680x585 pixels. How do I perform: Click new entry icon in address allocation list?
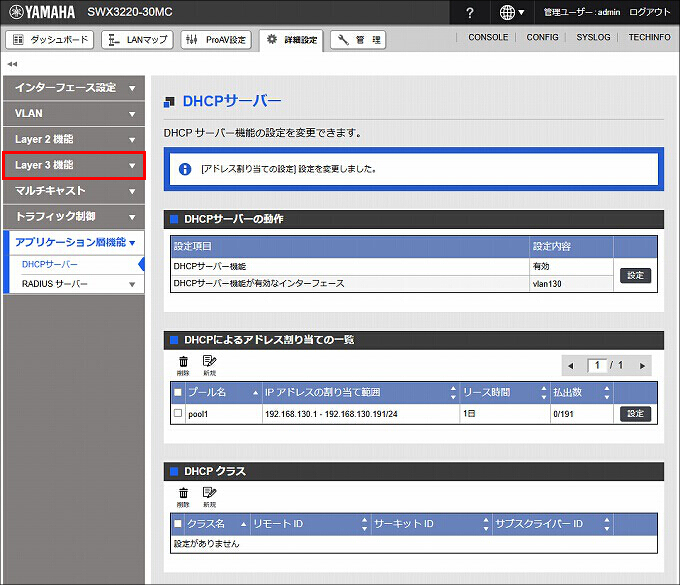tap(209, 365)
